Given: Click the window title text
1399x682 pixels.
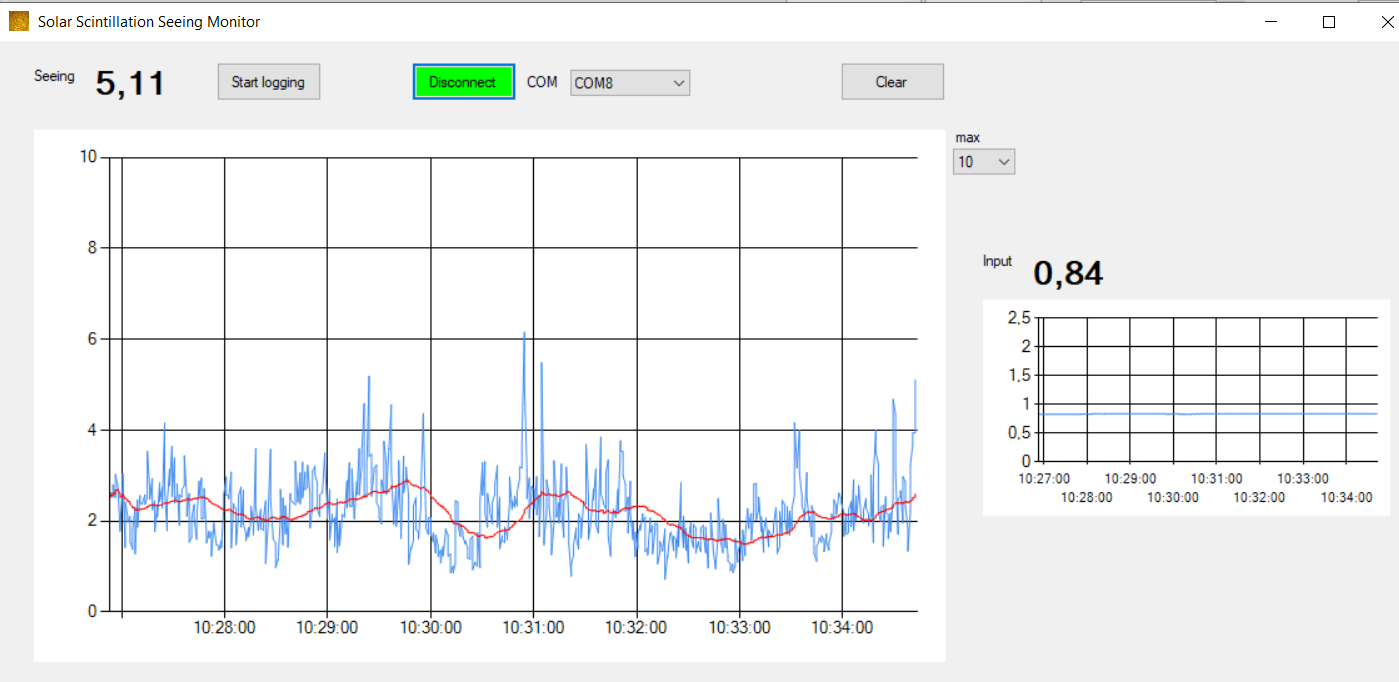Looking at the screenshot, I should (x=149, y=21).
